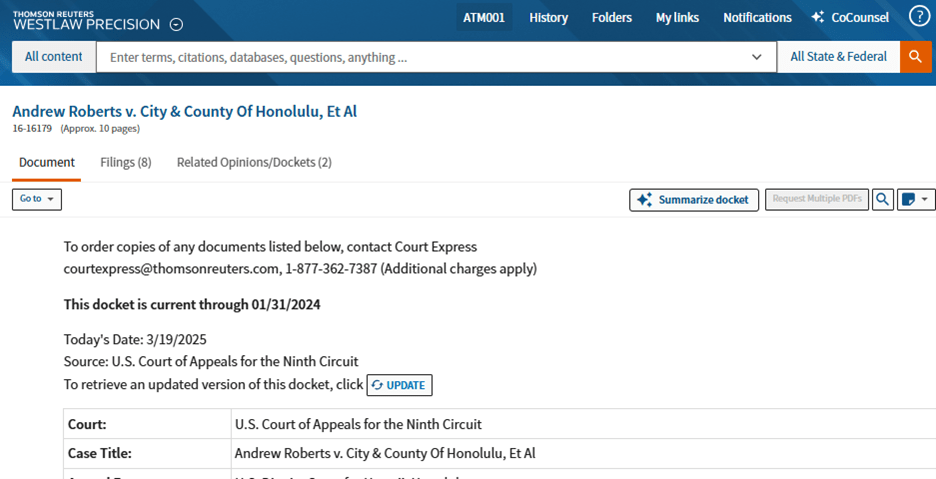Click the Notifications link

[x=757, y=17]
